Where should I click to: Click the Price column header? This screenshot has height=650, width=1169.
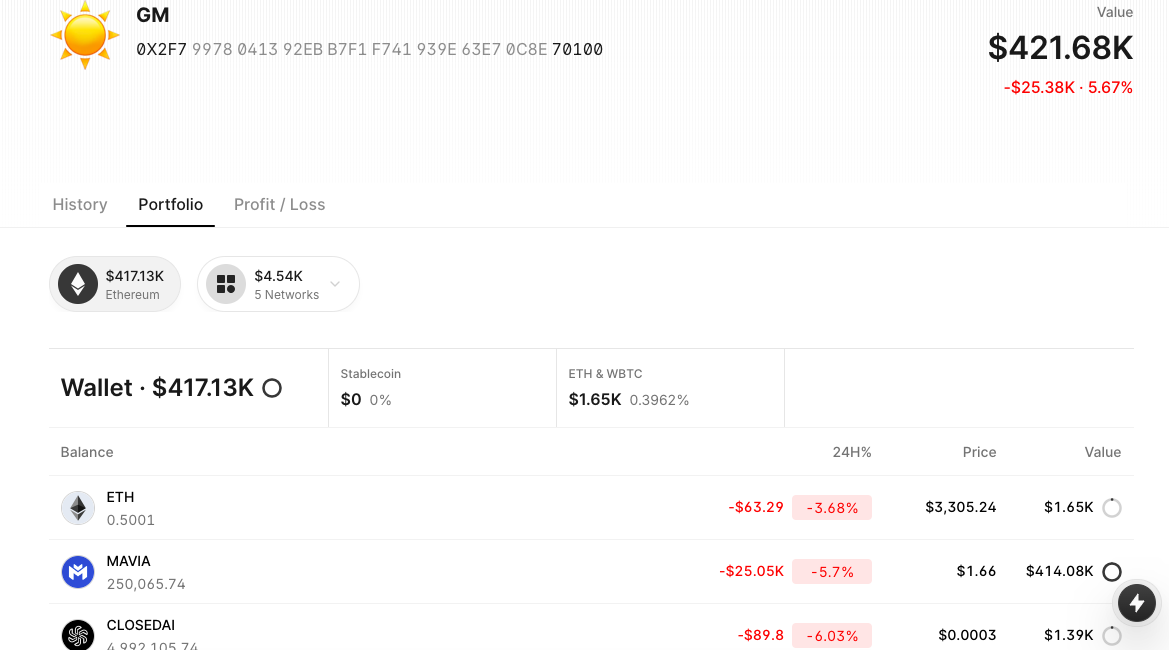coord(979,452)
